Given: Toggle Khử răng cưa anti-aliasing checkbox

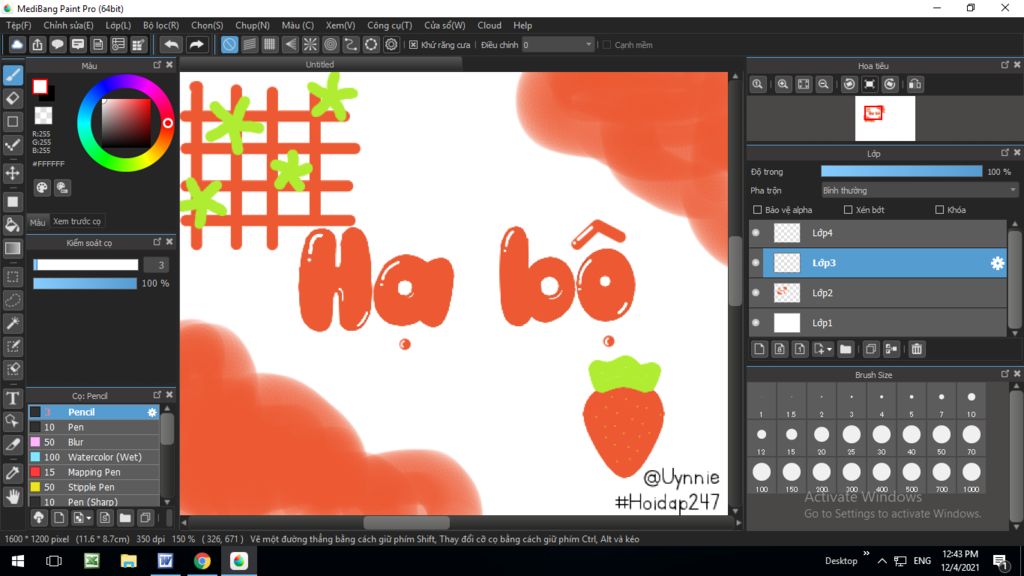Looking at the screenshot, I should click(413, 45).
